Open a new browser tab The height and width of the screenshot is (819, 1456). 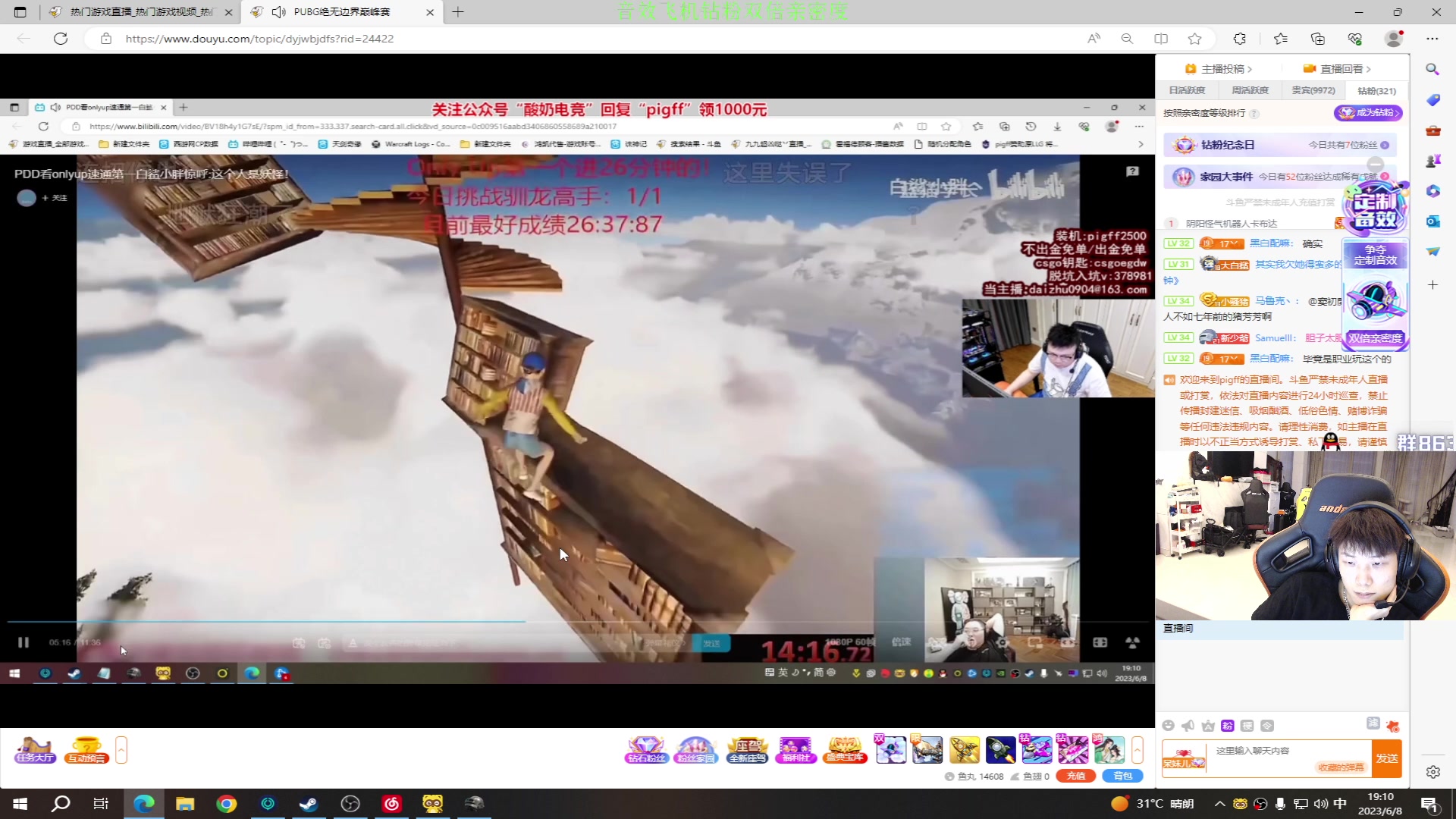[458, 12]
